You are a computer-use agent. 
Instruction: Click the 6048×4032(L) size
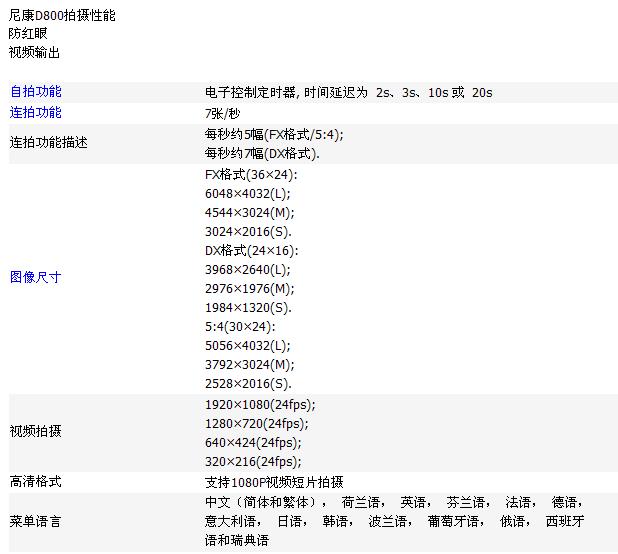click(248, 193)
